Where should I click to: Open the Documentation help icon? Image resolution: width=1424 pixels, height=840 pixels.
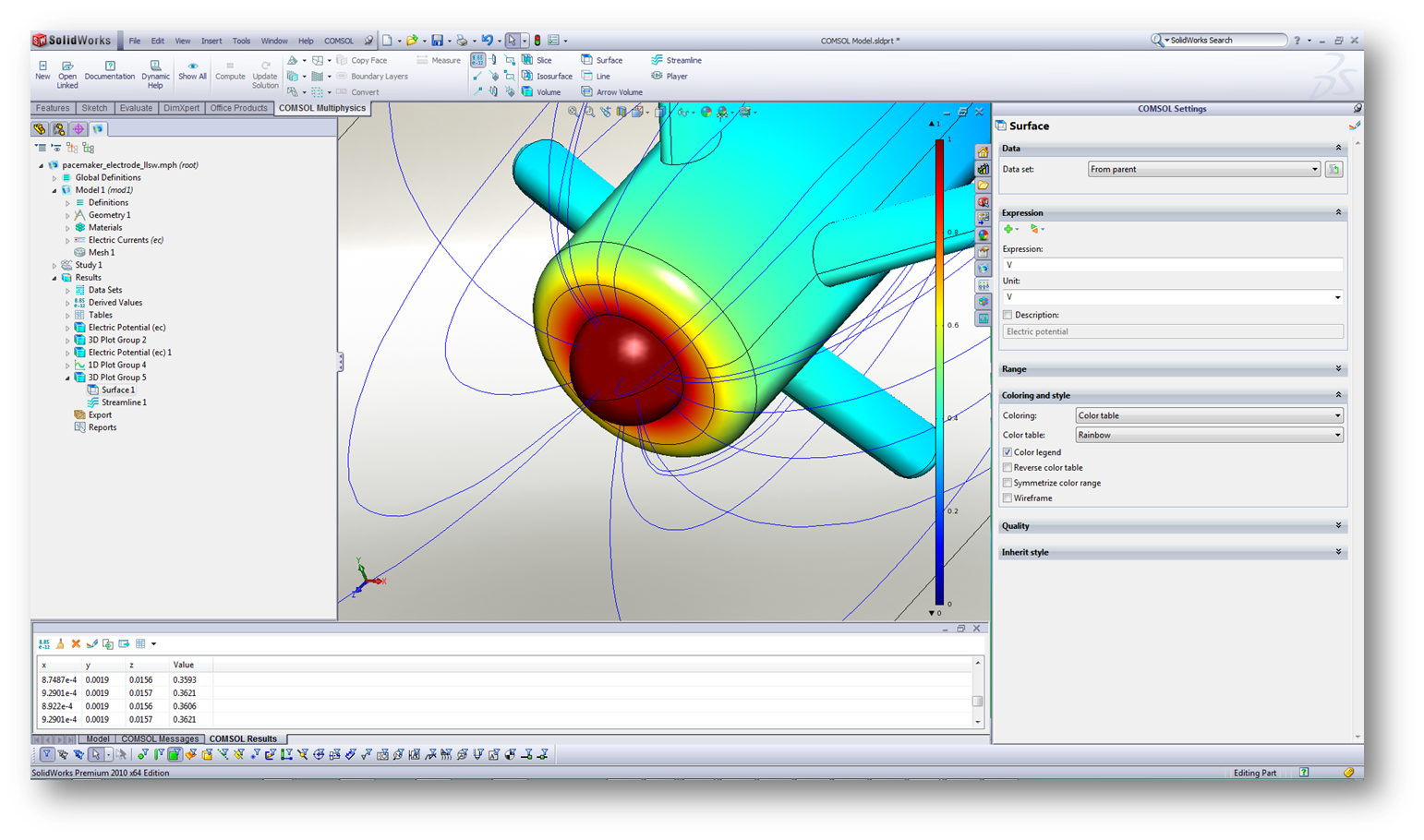(x=110, y=71)
